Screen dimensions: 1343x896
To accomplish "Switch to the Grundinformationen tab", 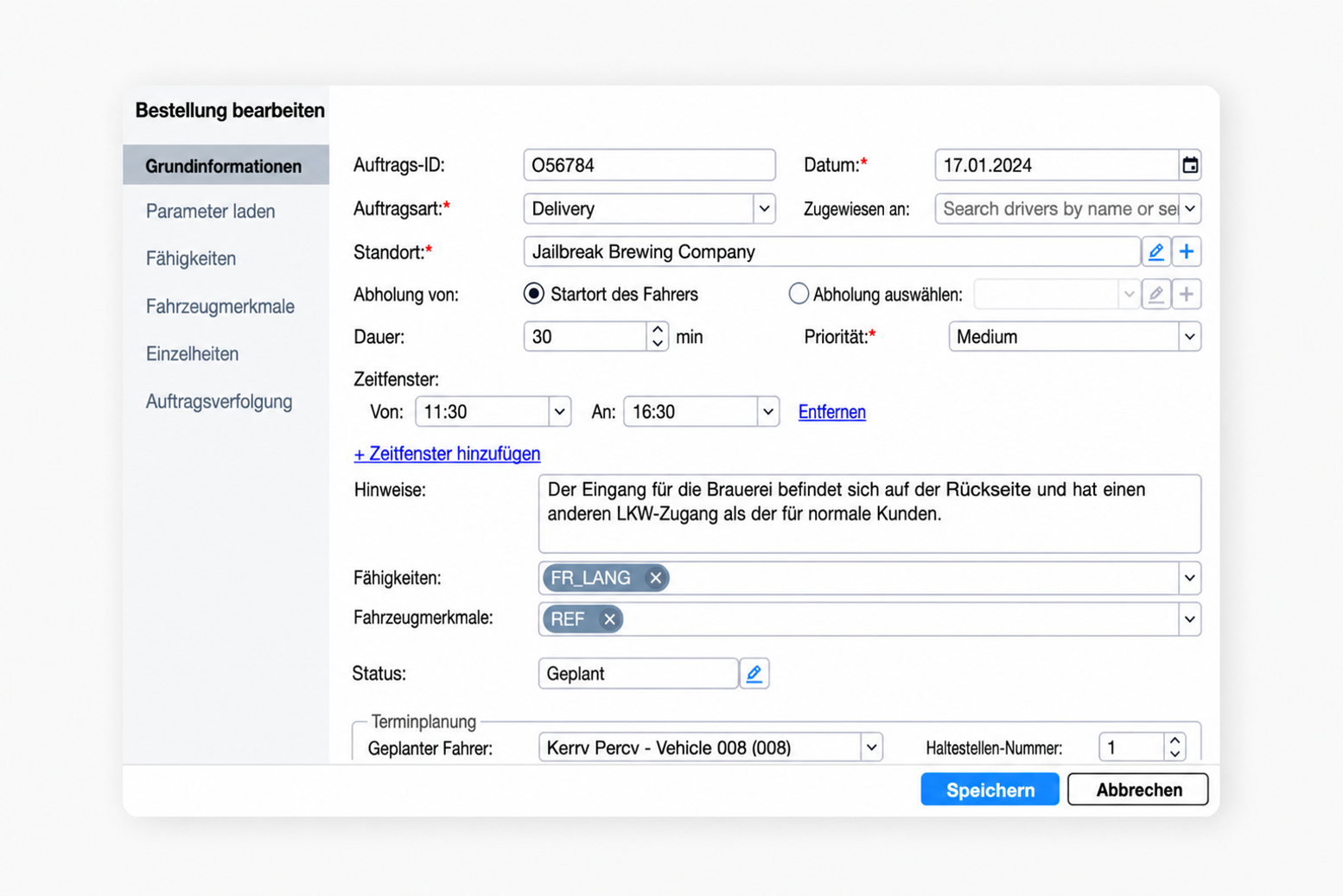I will click(226, 165).
